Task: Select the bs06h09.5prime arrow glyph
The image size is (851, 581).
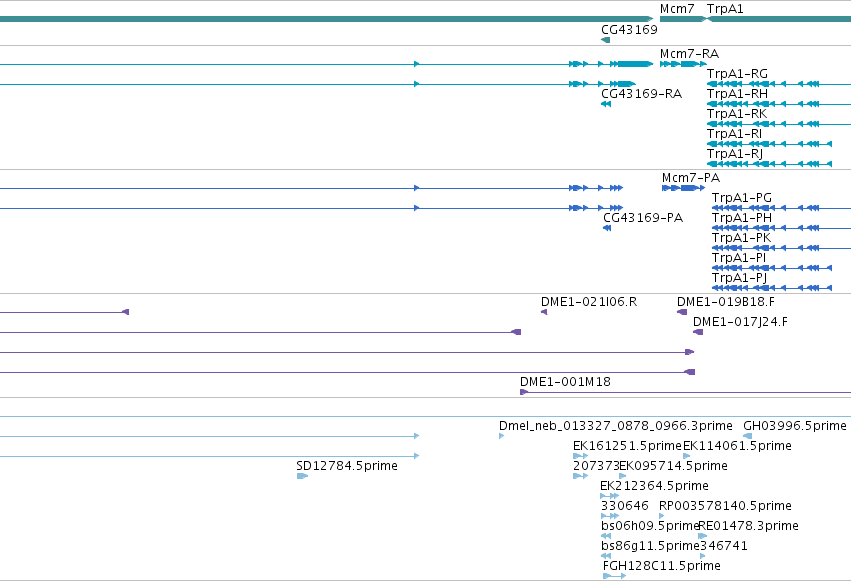Action: (606, 537)
